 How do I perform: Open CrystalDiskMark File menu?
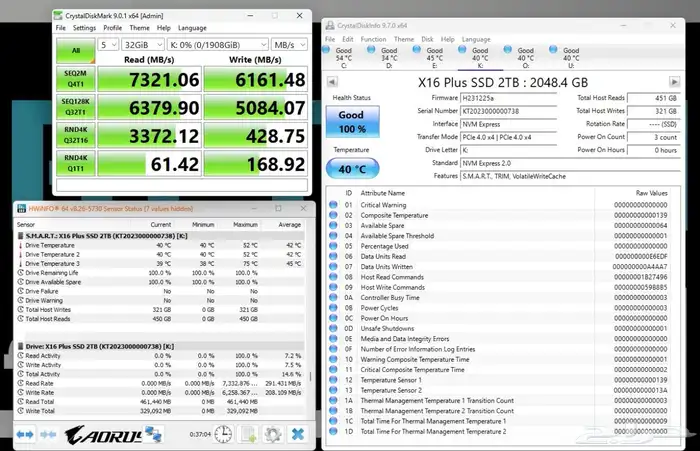click(x=61, y=28)
